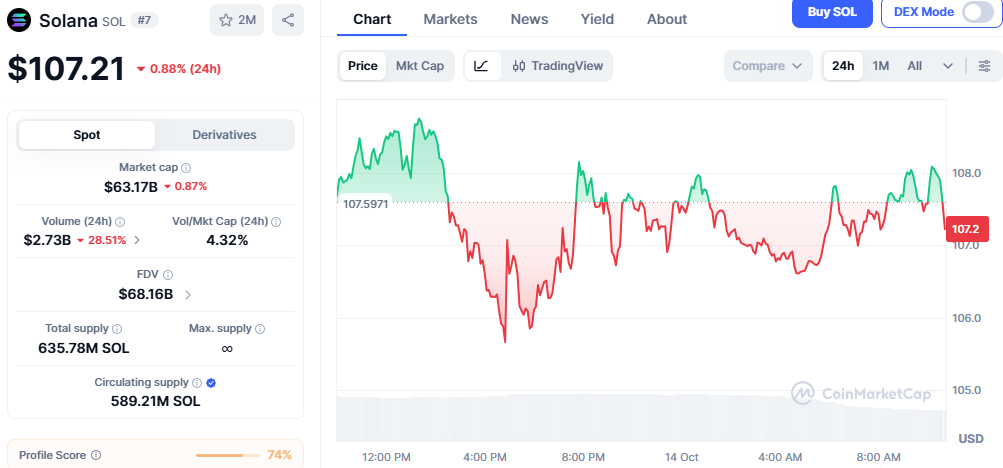Select 24h time range
Viewport: 1003px width, 468px height.
coord(843,66)
